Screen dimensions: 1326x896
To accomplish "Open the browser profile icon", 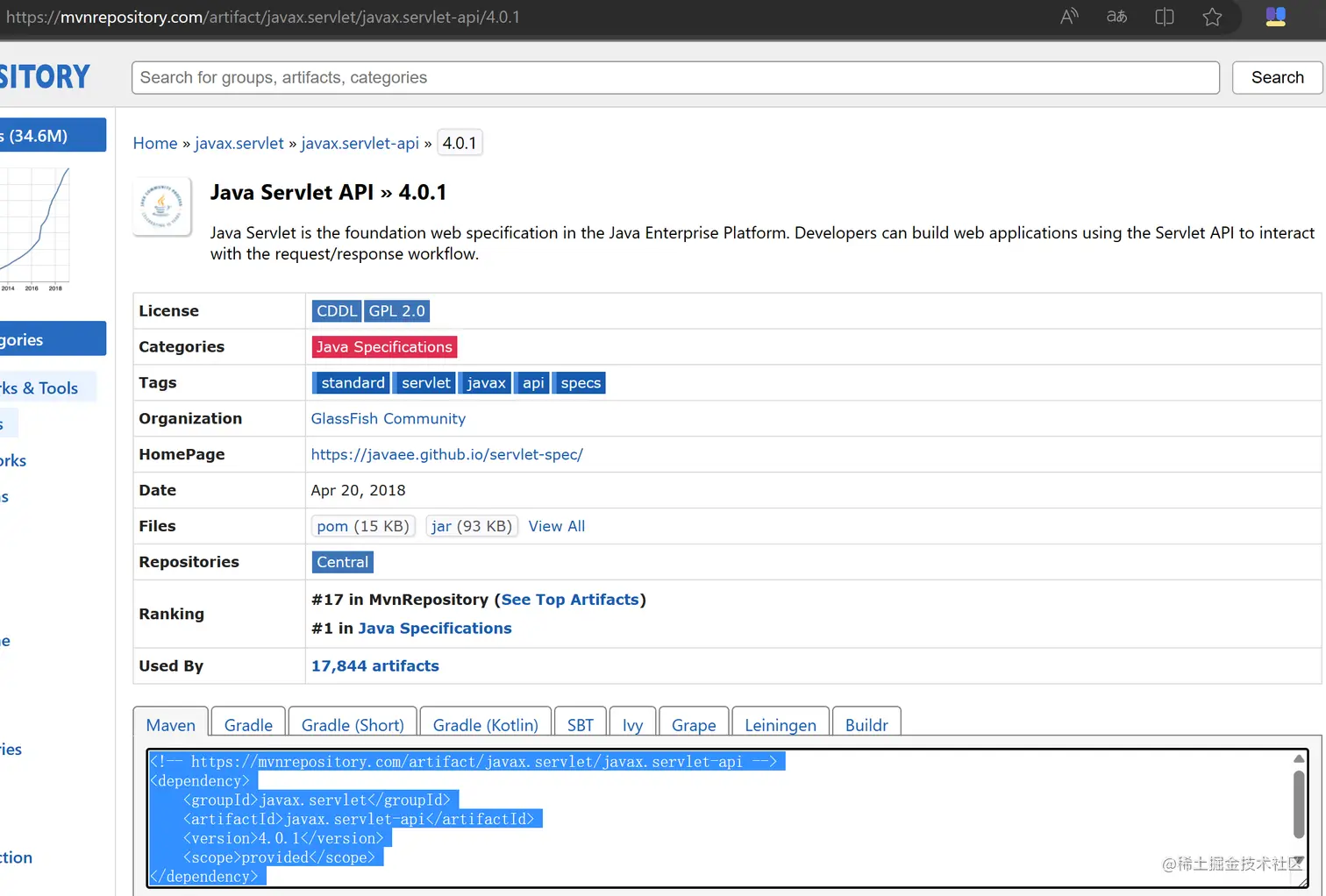I will (x=1276, y=17).
